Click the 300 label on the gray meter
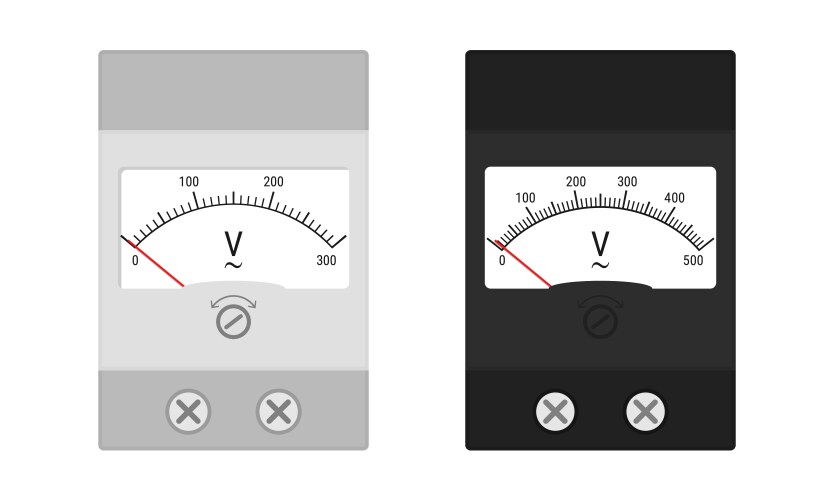834x500 pixels. pos(326,260)
